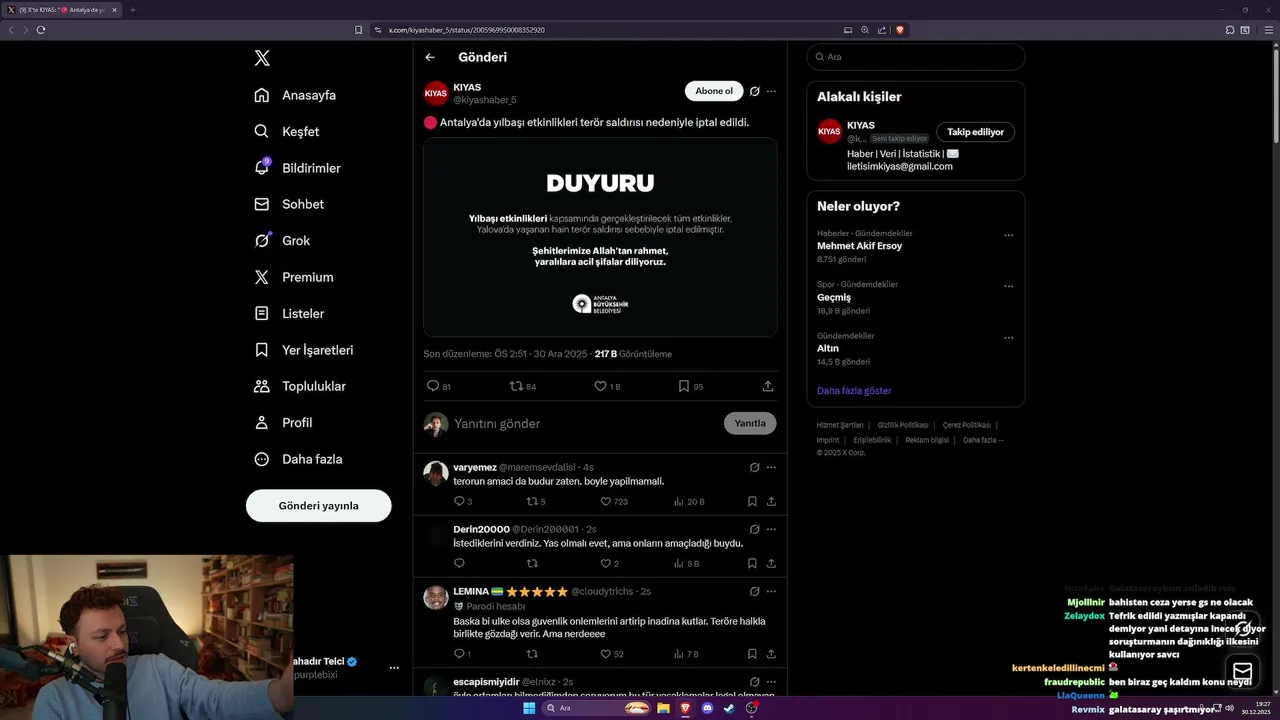Repost the main post with 84 reposts
Image resolution: width=1280 pixels, height=720 pixels.
pos(517,386)
